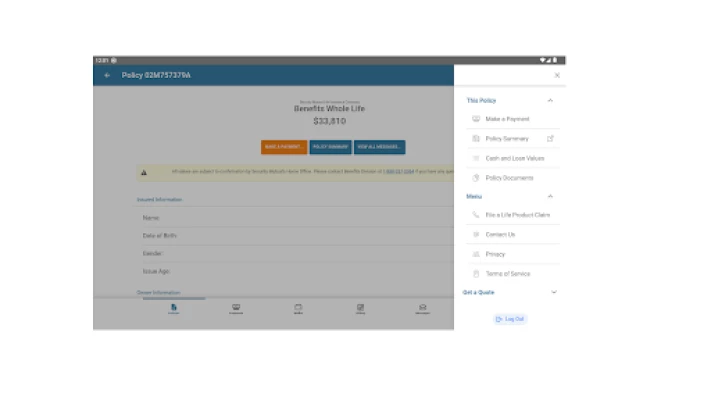Close the side menu with X

pos(557,75)
